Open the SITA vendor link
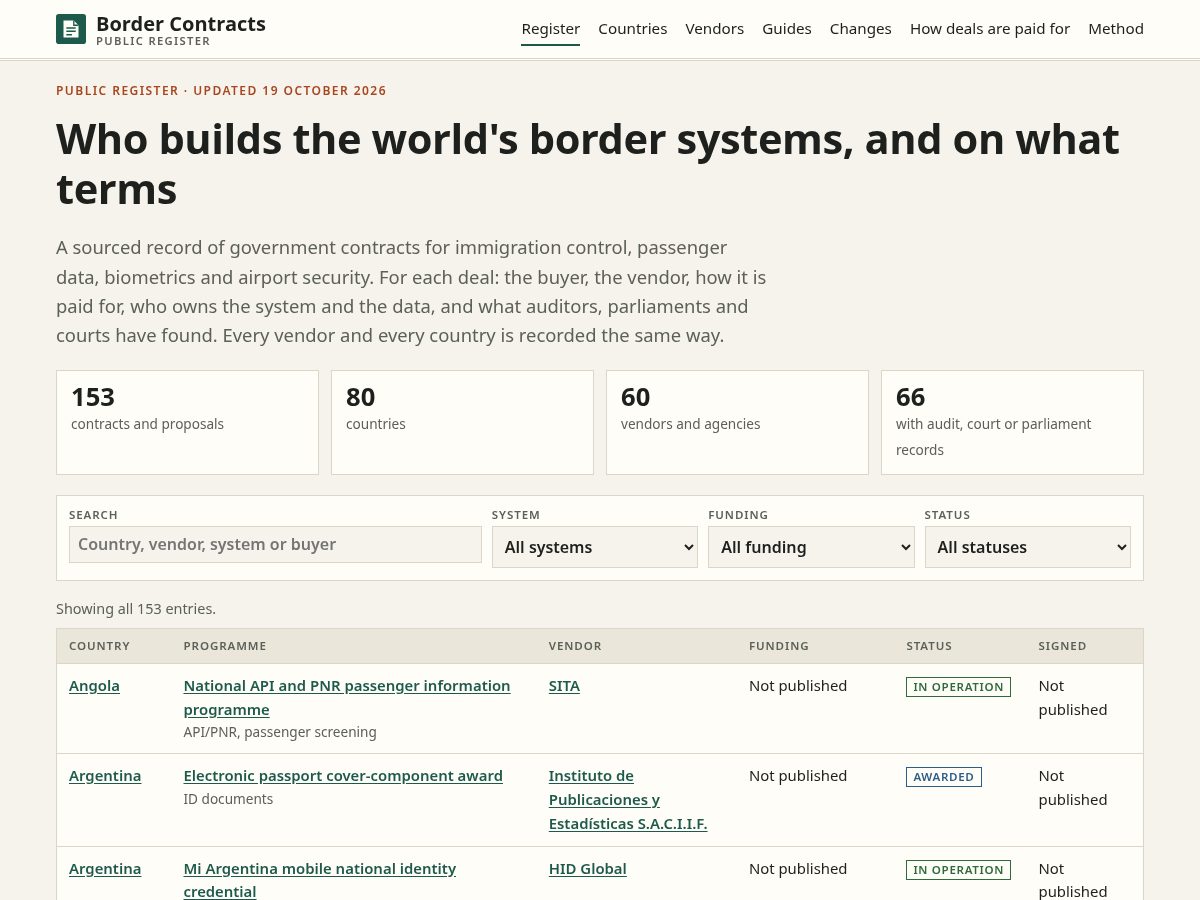 564,686
